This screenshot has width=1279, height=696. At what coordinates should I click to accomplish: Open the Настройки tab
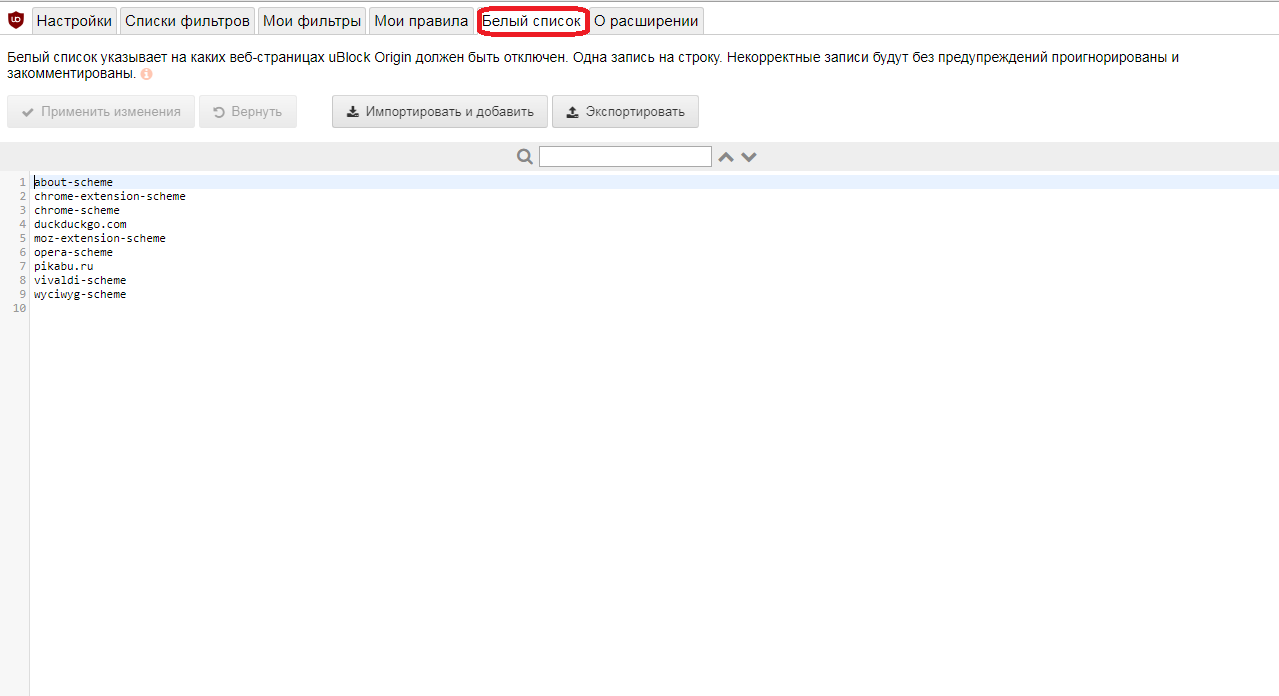(x=74, y=21)
